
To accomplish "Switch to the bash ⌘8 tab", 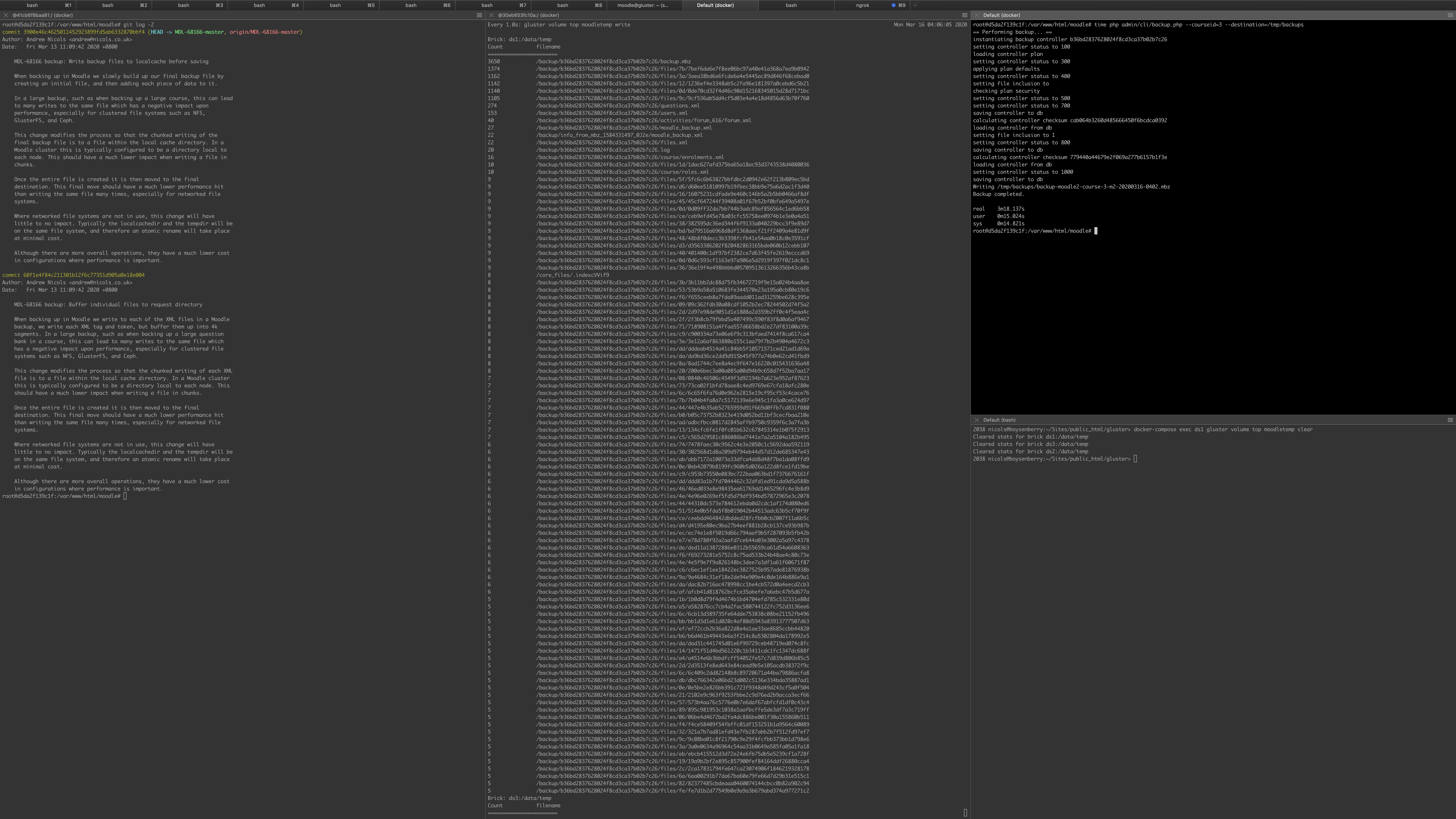I will pos(568,5).
